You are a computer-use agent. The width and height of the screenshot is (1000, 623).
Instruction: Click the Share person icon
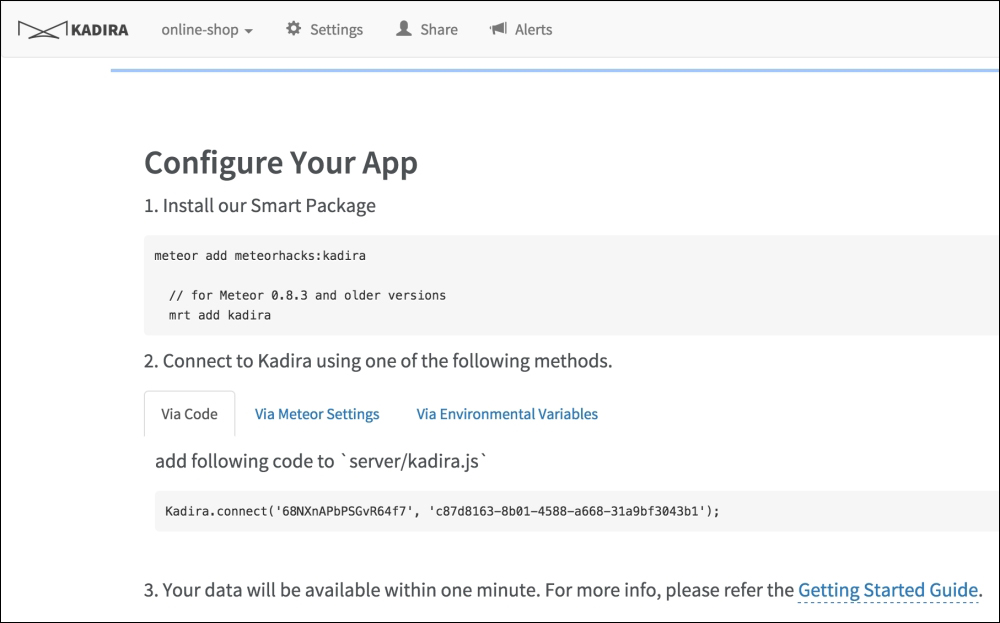[x=404, y=29]
